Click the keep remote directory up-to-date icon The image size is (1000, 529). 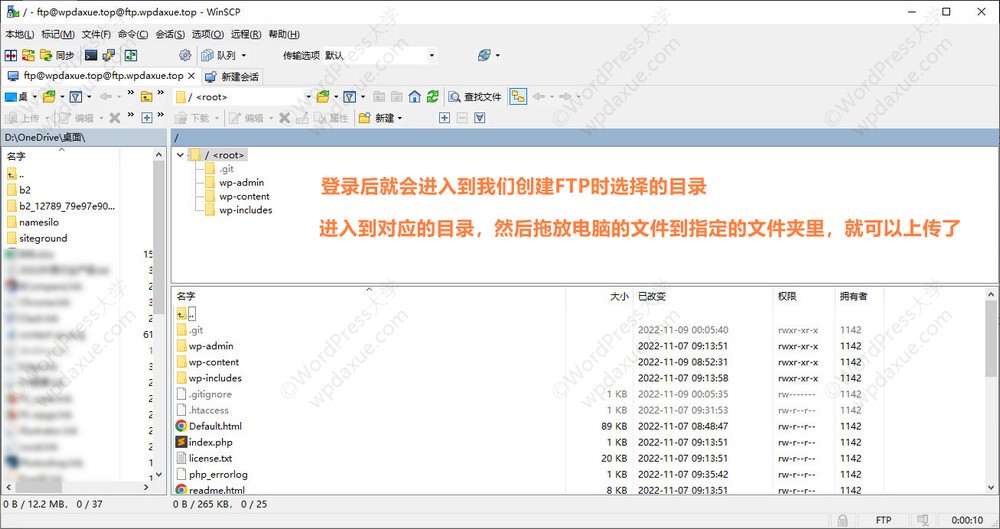pos(131,56)
